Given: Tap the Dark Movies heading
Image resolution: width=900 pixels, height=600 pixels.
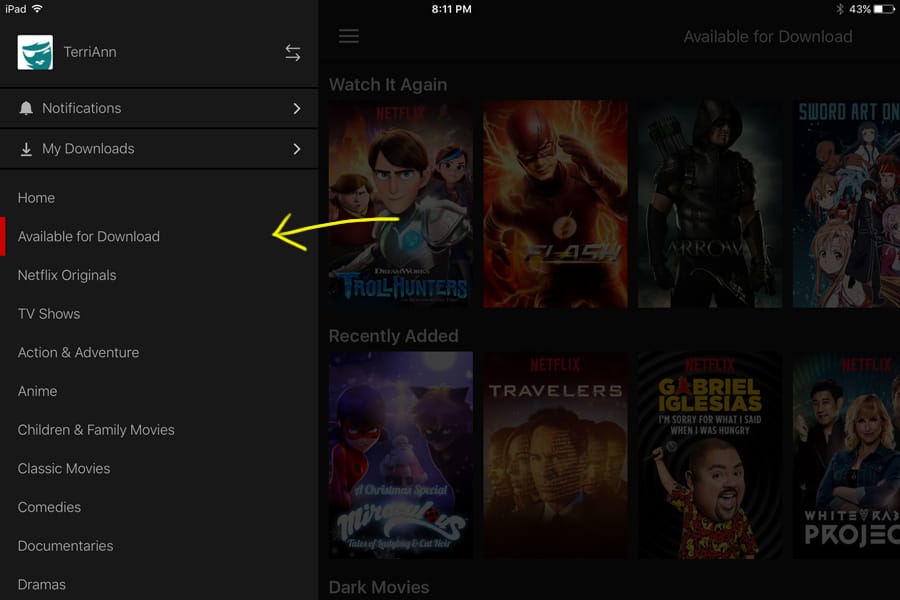Looking at the screenshot, I should tap(379, 587).
